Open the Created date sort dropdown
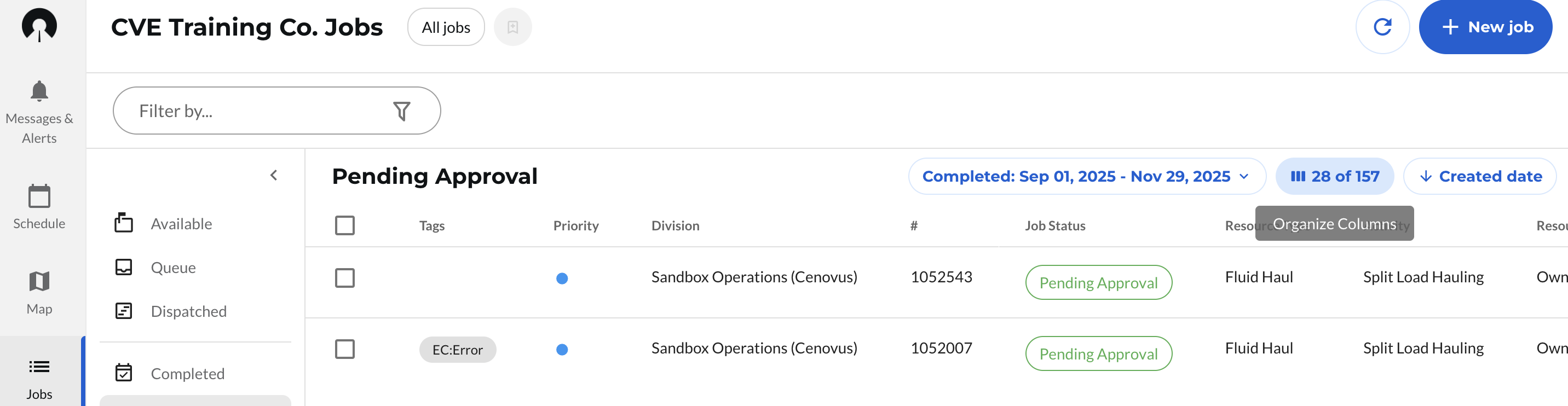The image size is (1568, 406). tap(1480, 177)
